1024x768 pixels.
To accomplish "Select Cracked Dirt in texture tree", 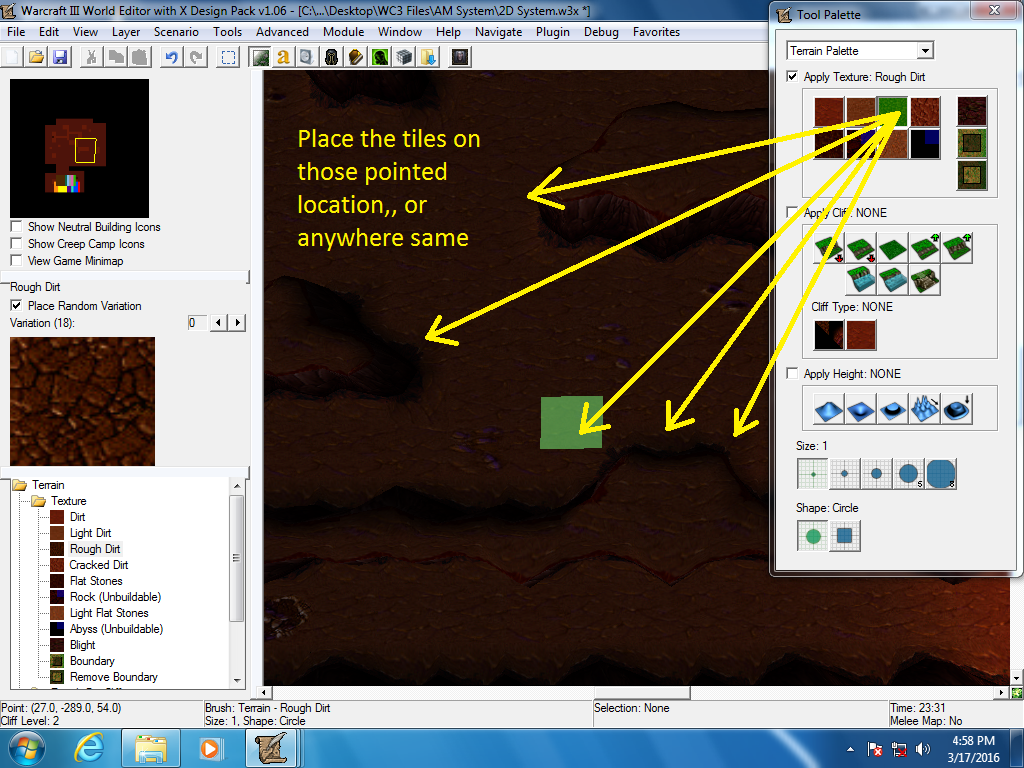I will (99, 565).
